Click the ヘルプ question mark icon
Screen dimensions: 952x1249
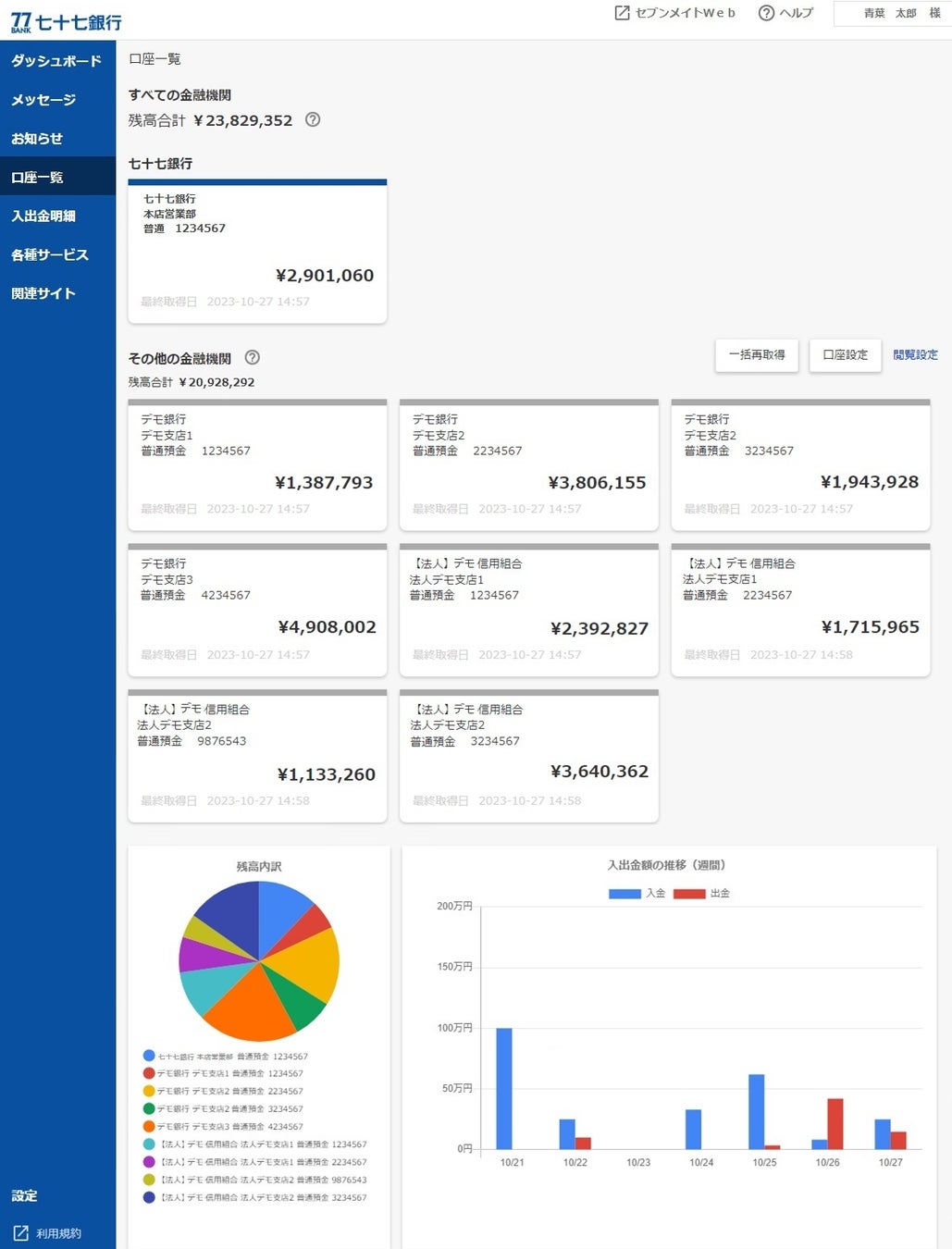766,13
